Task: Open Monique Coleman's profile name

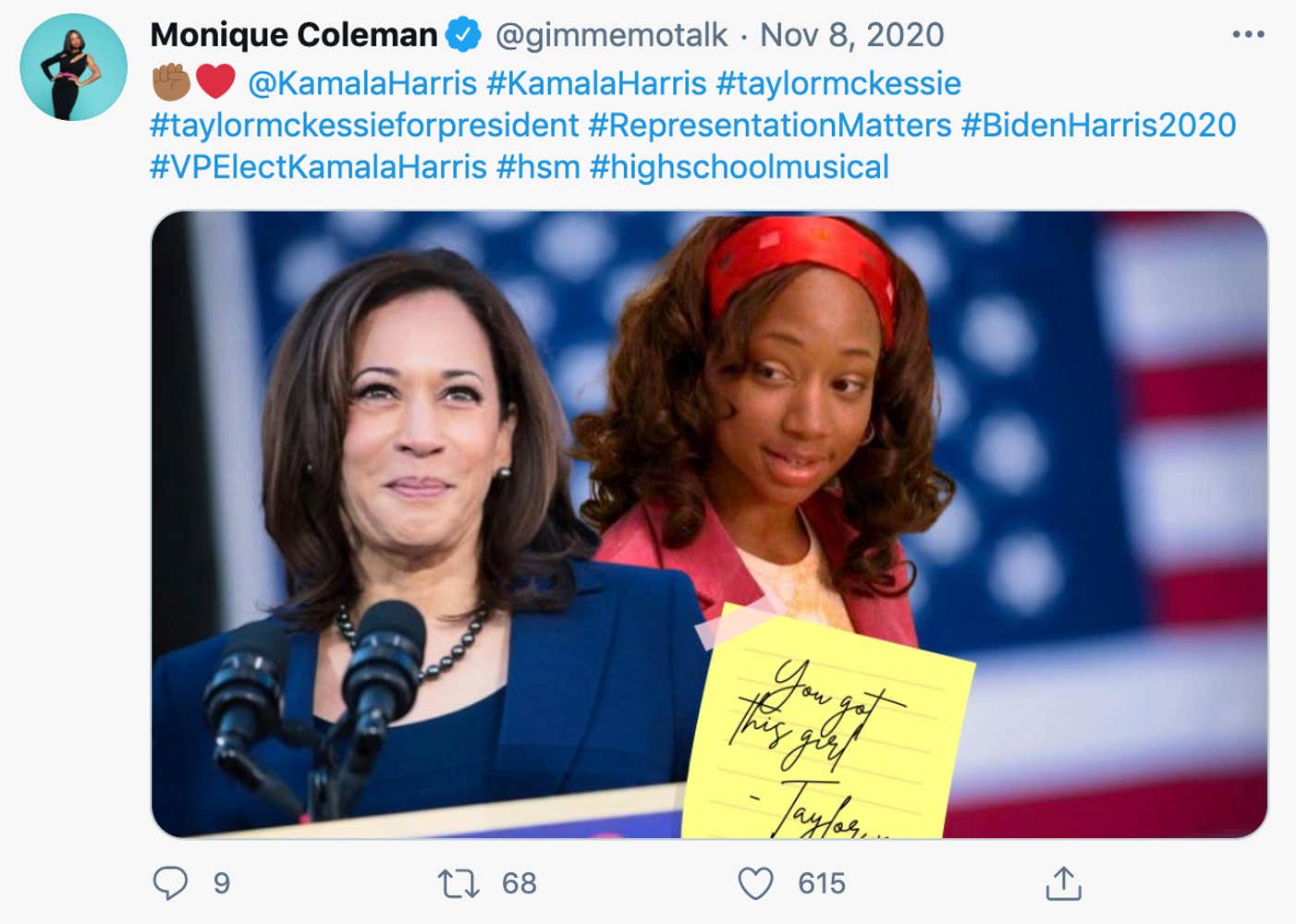Action: coord(293,35)
